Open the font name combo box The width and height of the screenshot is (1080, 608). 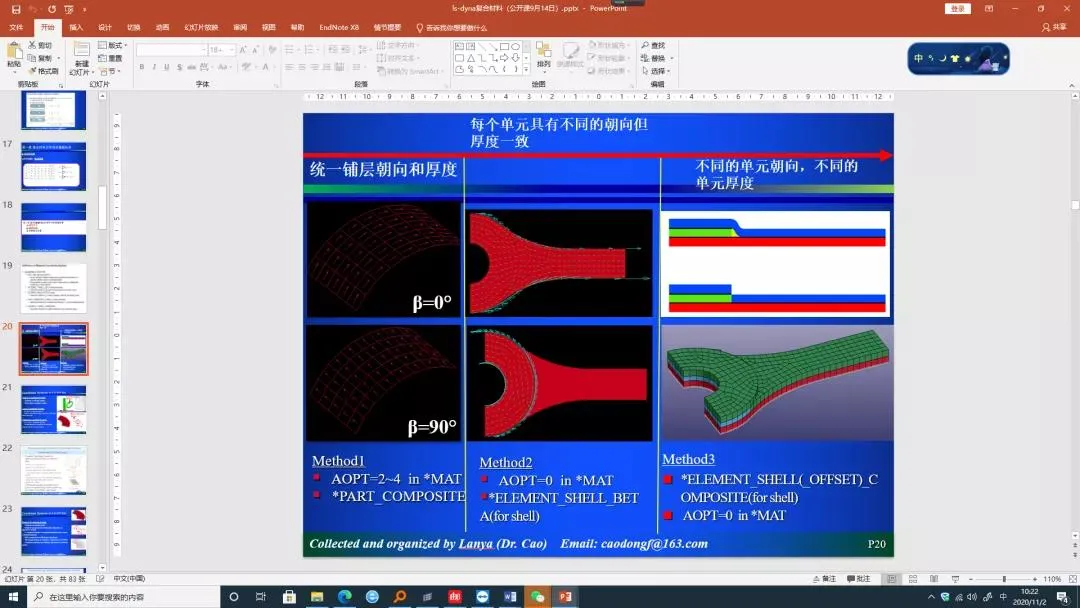[x=172, y=50]
